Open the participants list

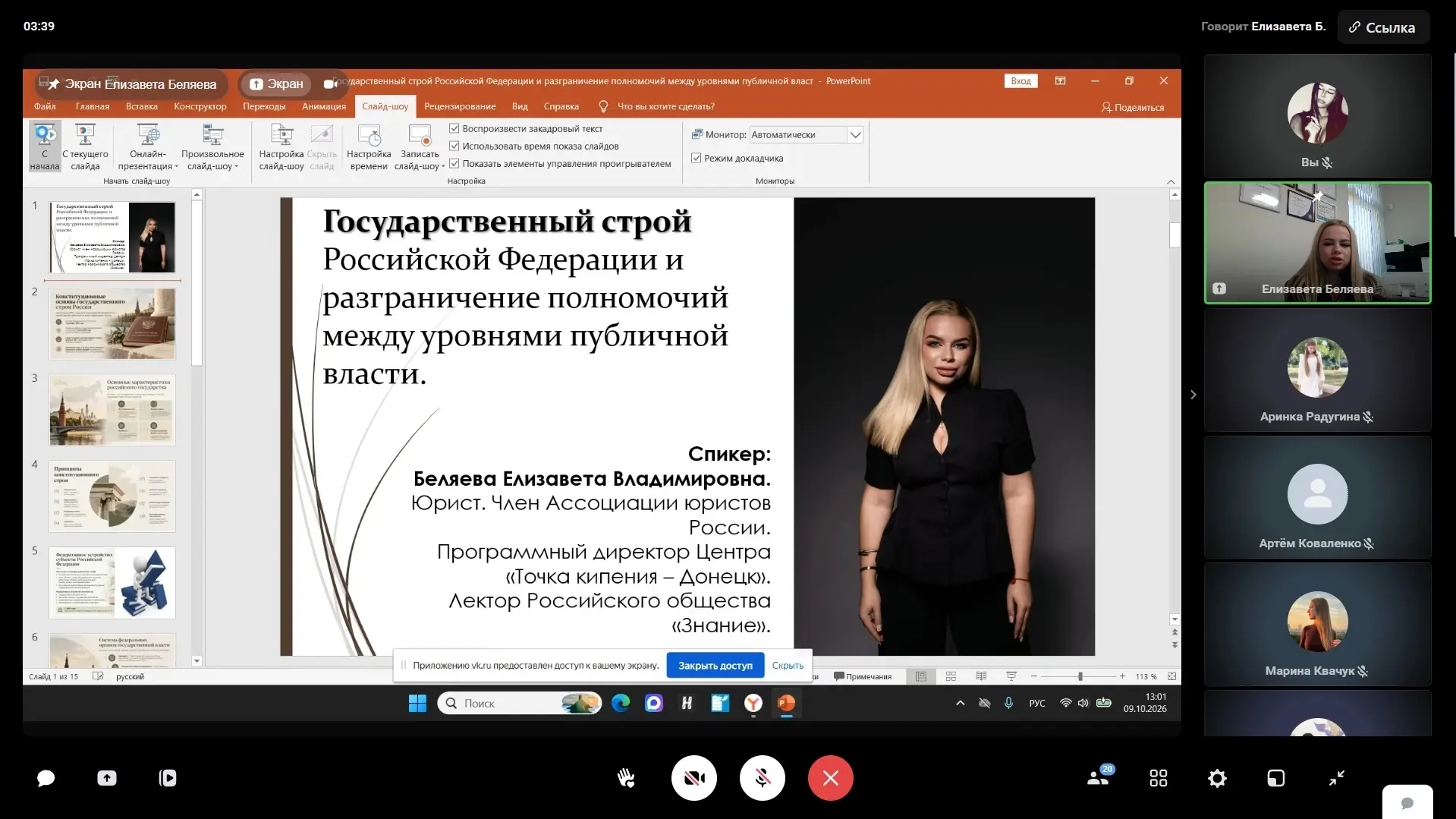click(1099, 777)
